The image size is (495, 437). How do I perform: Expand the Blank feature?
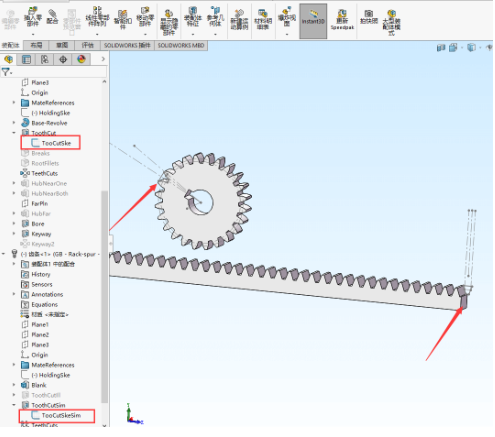coord(14,385)
